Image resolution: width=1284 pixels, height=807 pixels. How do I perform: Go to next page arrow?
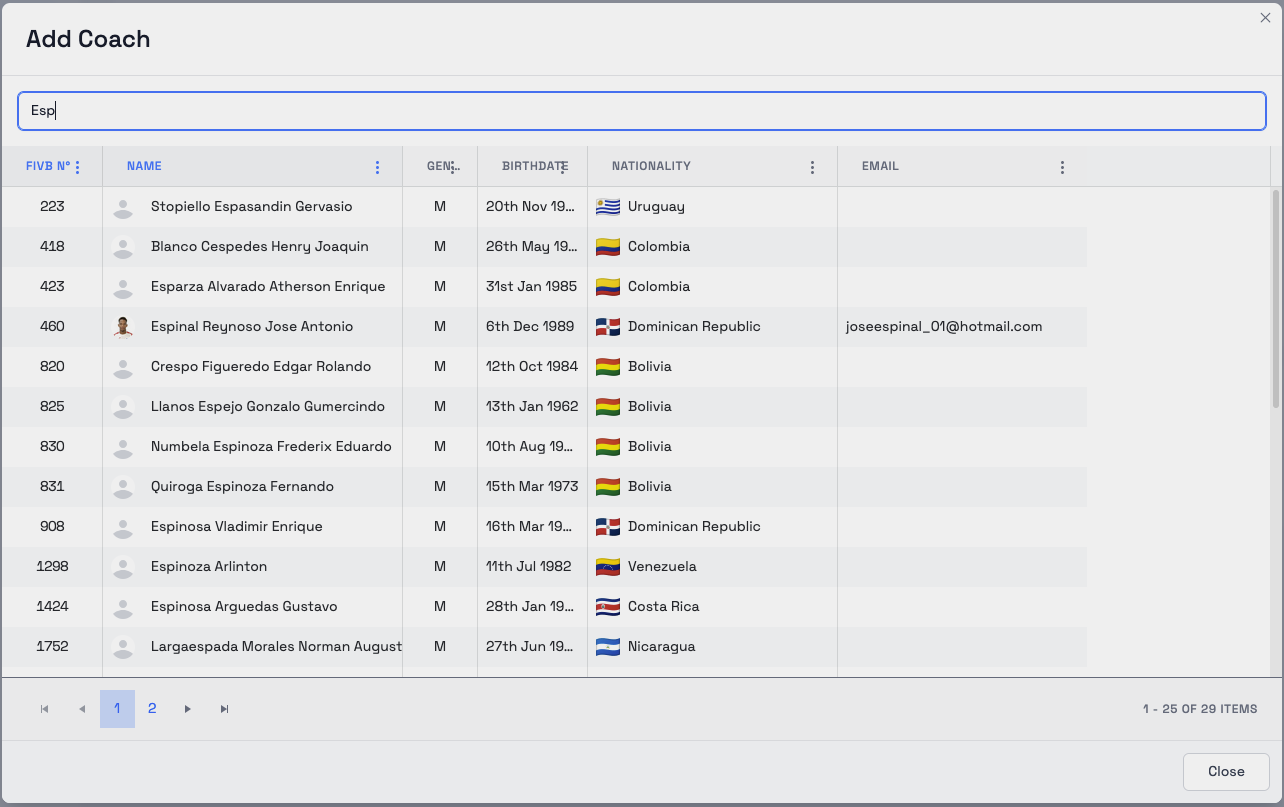[187, 709]
